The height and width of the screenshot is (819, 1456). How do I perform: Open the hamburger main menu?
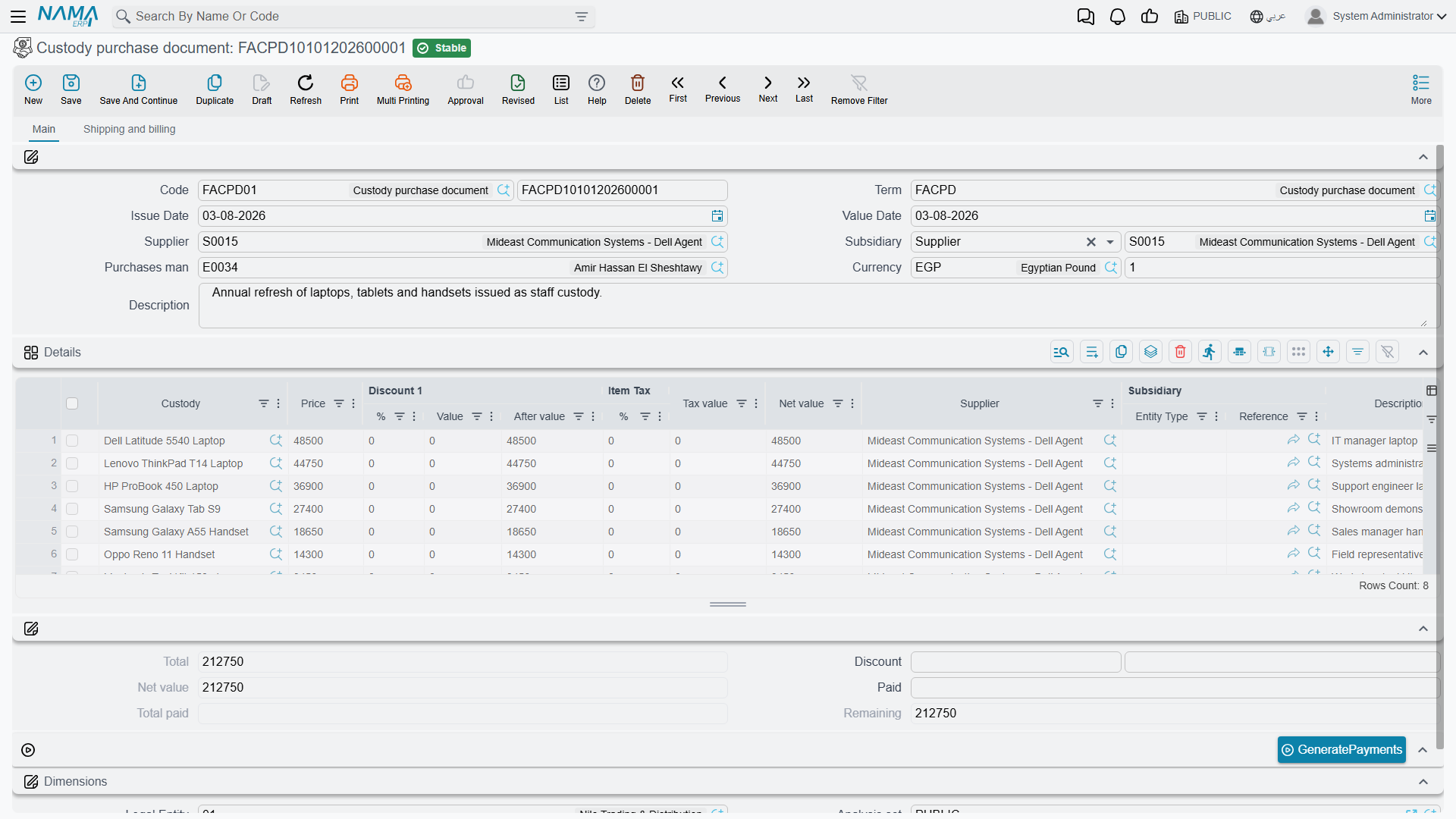click(x=18, y=16)
